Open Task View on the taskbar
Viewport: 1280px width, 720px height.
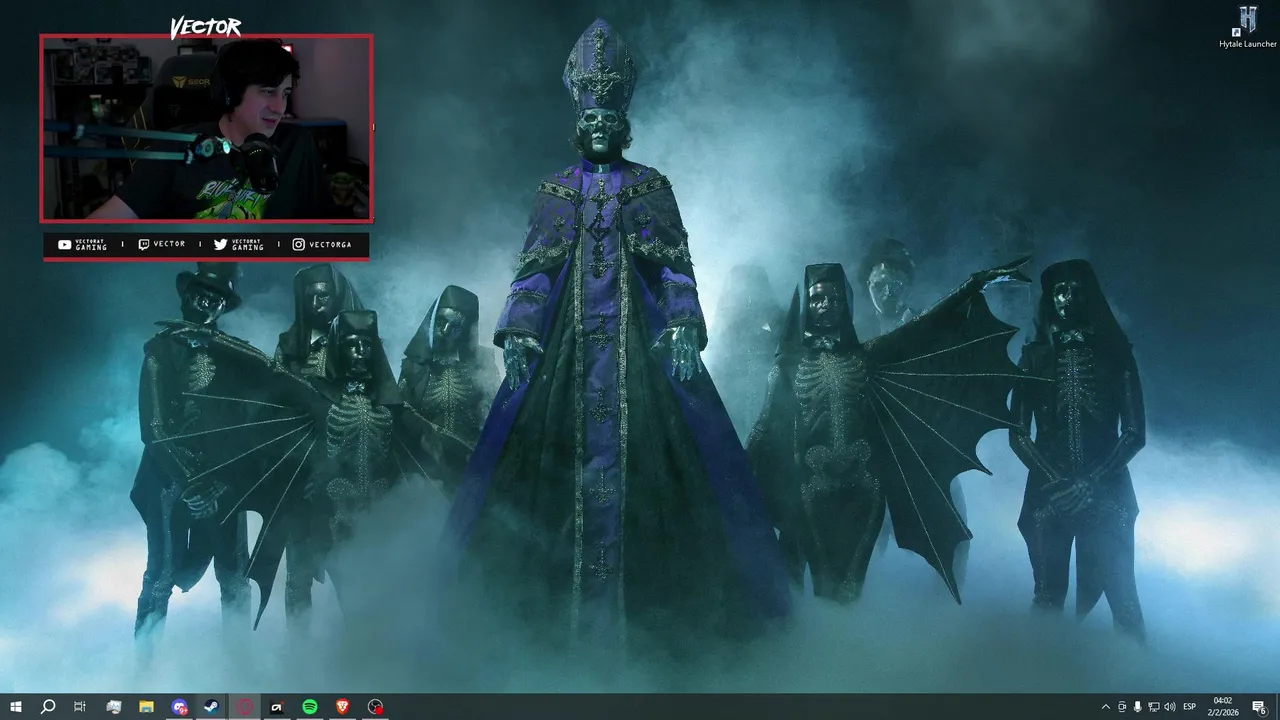80,707
